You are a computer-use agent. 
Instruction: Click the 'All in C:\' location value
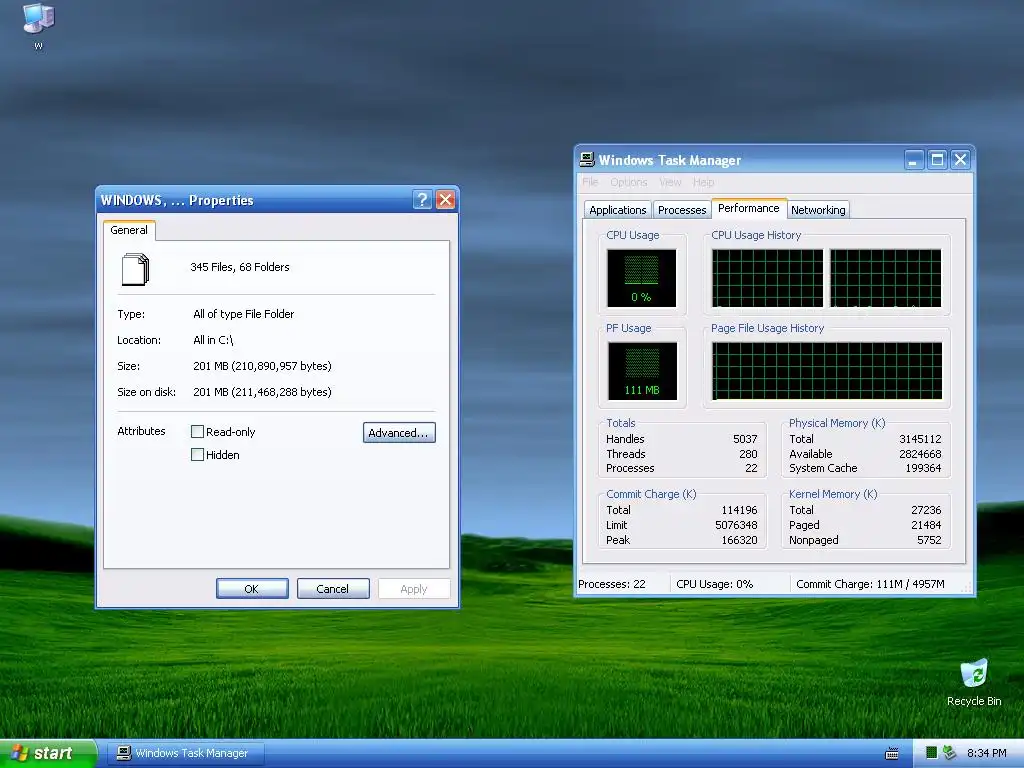213,340
